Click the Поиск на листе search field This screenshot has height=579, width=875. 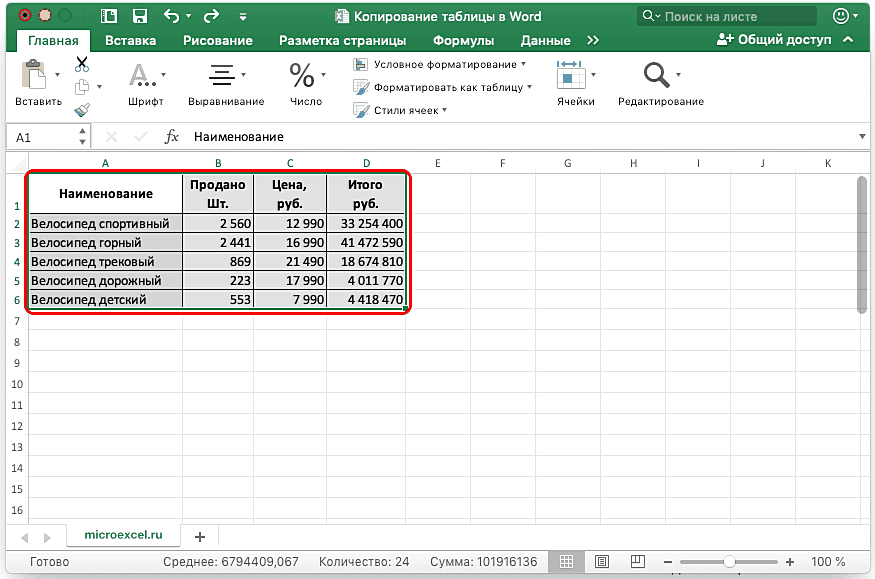727,16
